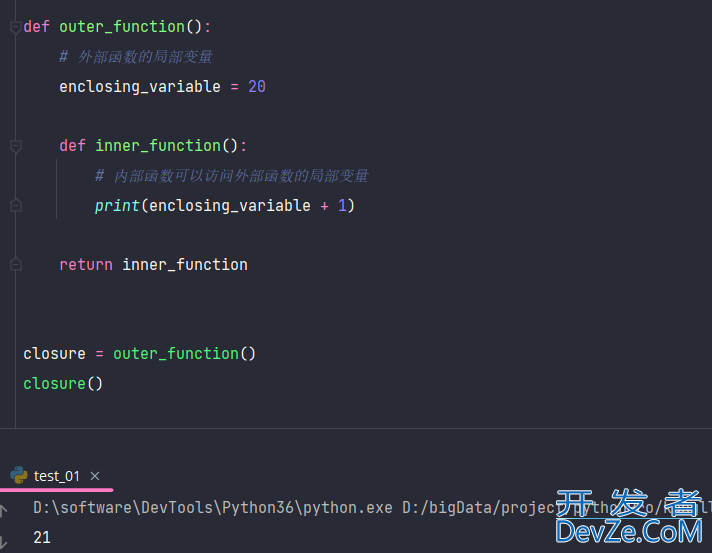Close the test_01 run tab
This screenshot has height=553, width=712.
95,476
